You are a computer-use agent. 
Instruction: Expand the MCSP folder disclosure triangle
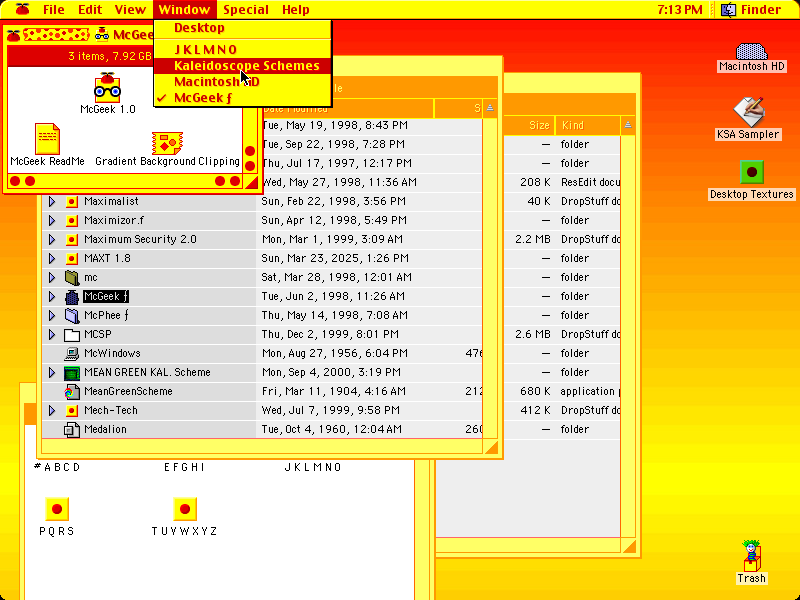pyautogui.click(x=52, y=335)
